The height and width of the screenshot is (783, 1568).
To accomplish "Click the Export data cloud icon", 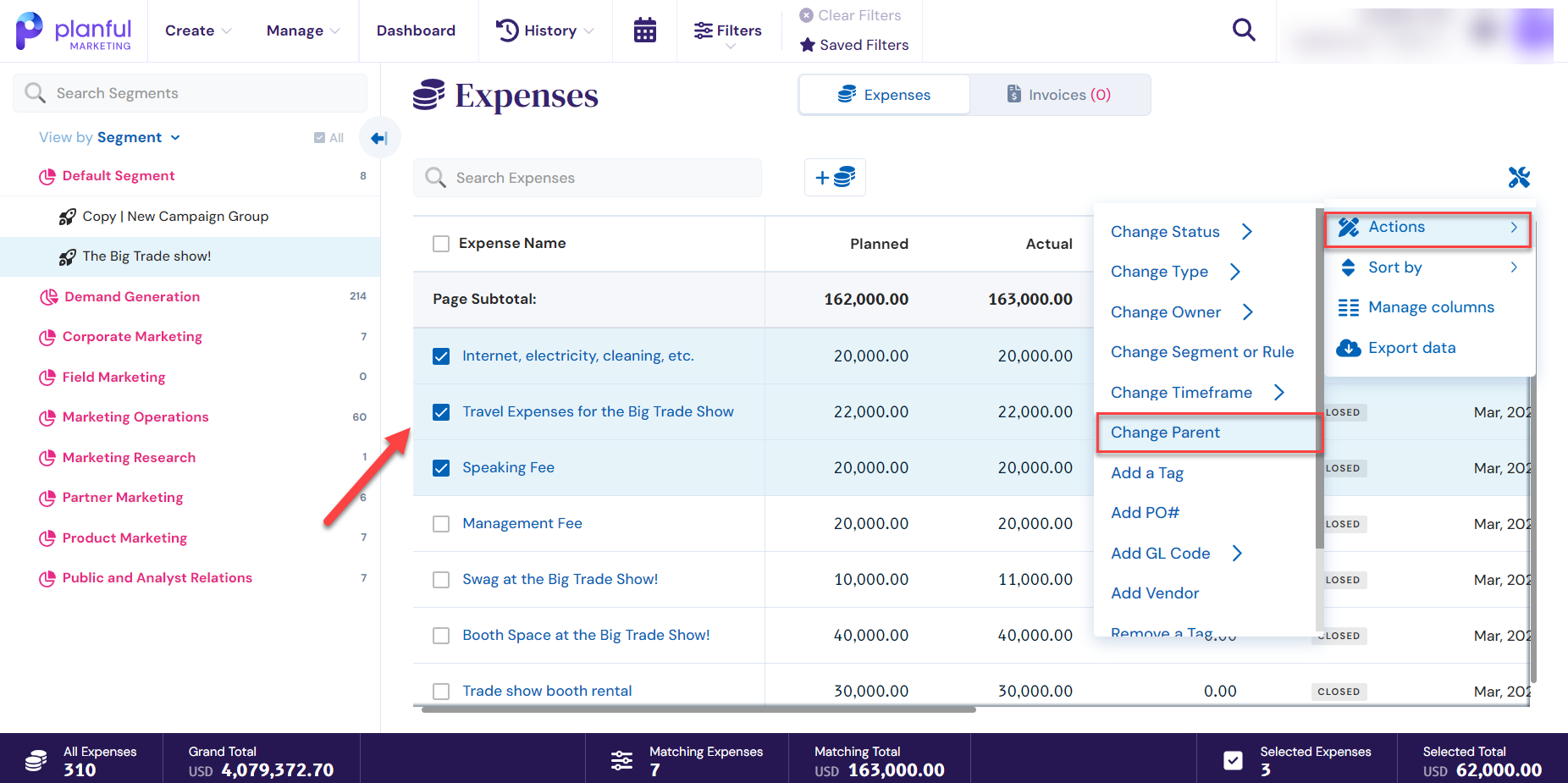I will [x=1349, y=348].
